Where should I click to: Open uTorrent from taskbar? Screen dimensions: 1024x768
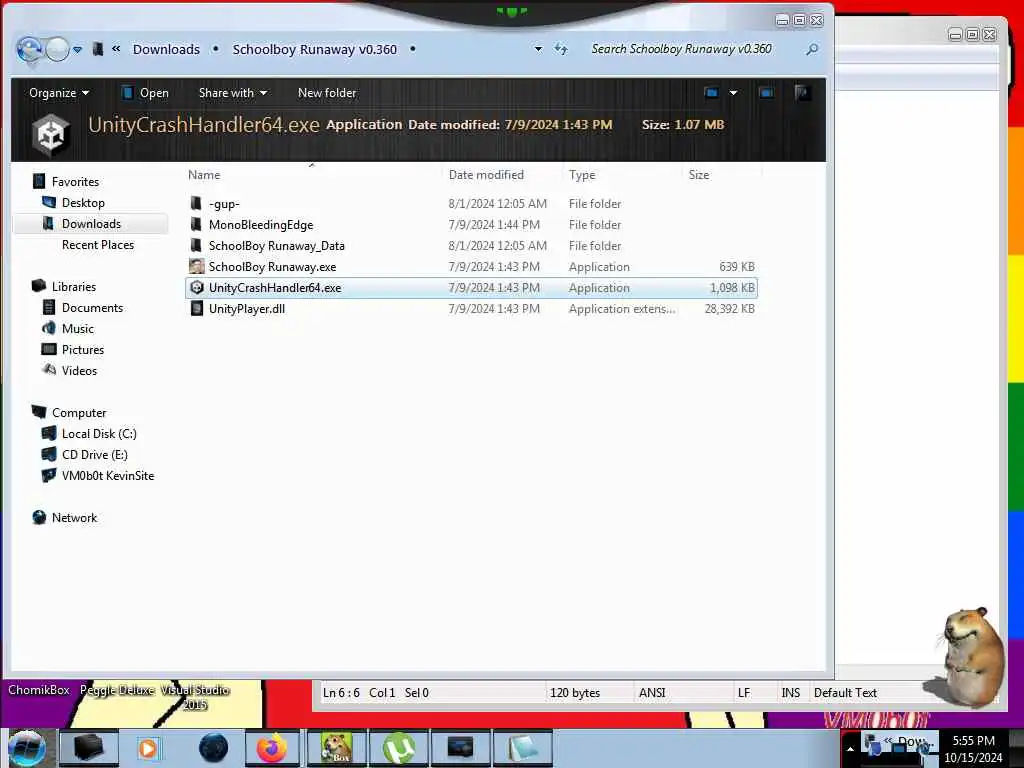click(398, 748)
